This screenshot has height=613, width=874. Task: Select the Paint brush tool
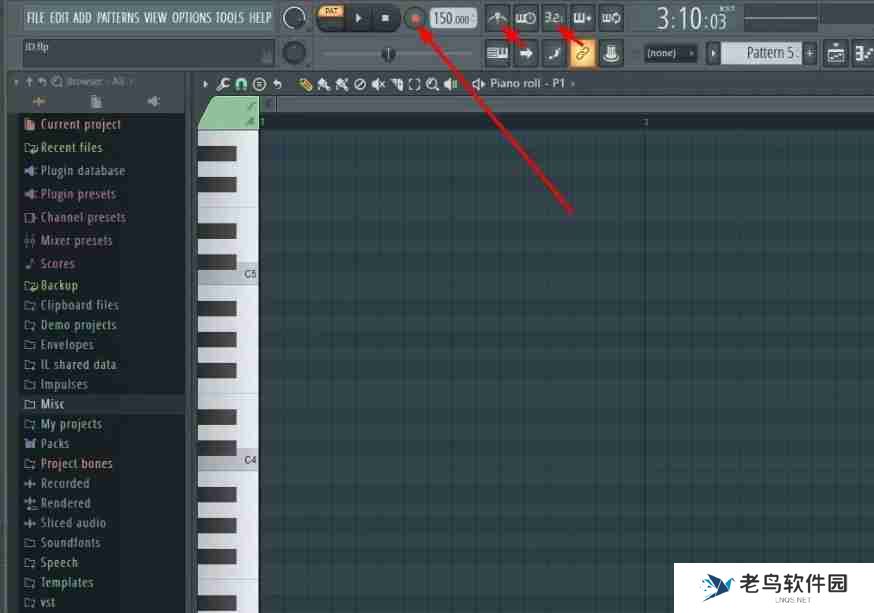pyautogui.click(x=323, y=84)
